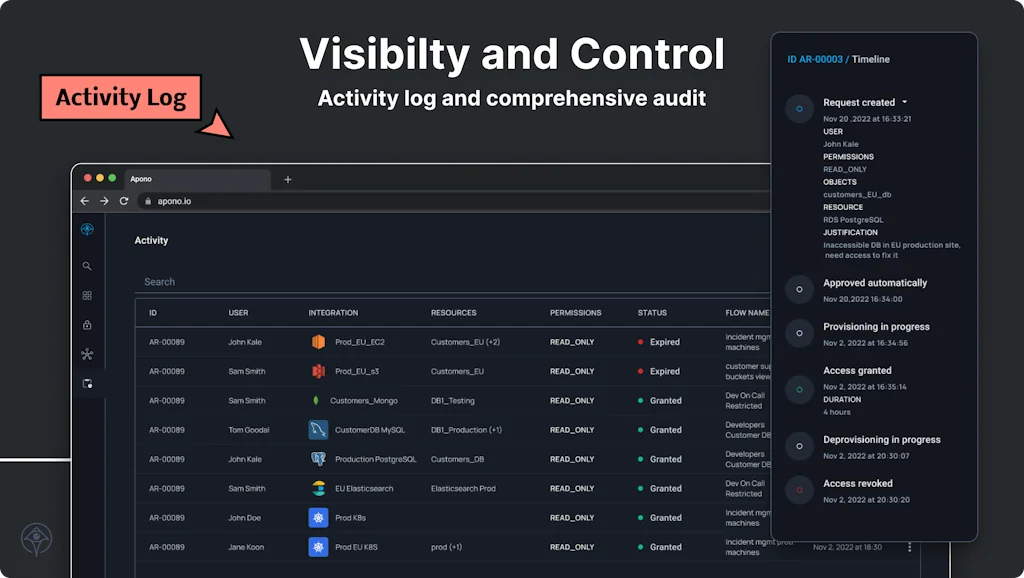Screen dimensions: 1024x578
Task: Select the Access revoked timeline marker
Action: point(799,491)
